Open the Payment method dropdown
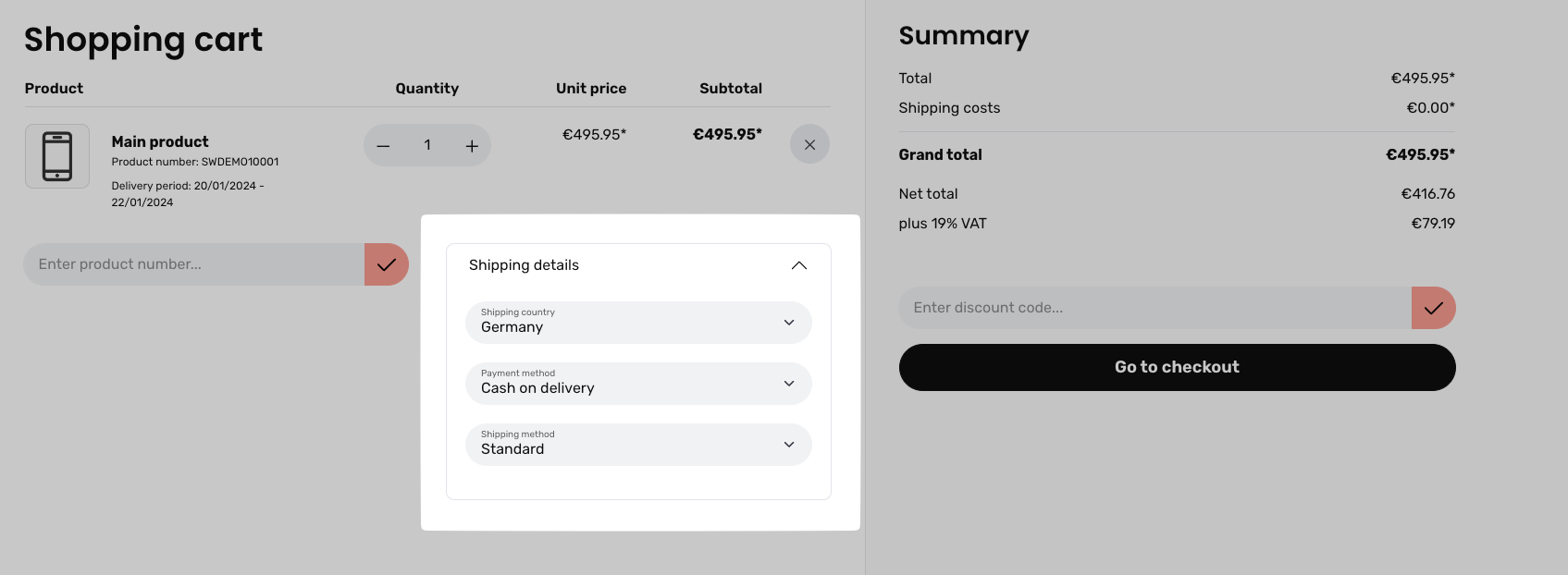 click(x=638, y=384)
